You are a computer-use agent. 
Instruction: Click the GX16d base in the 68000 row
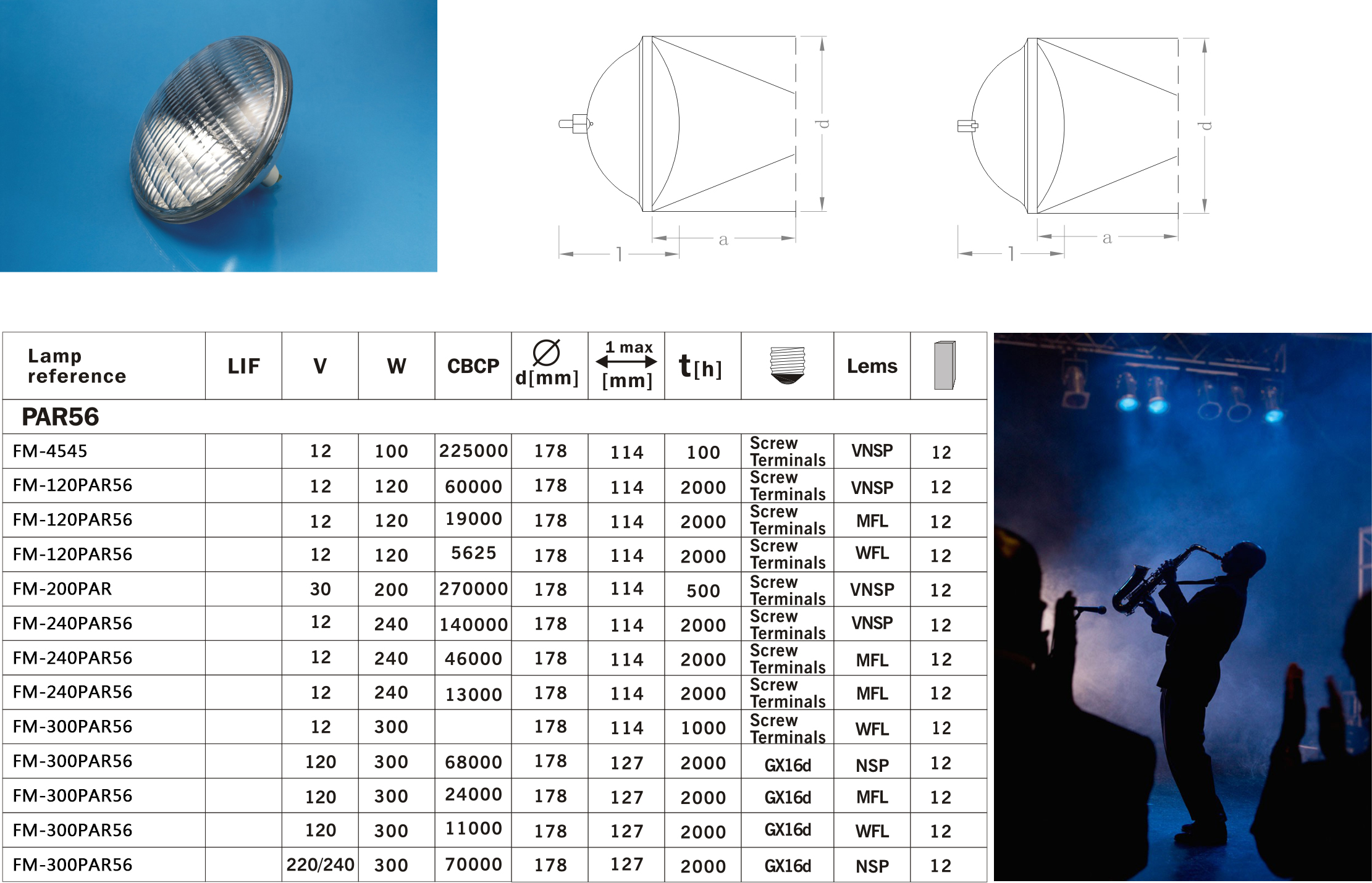click(x=788, y=766)
